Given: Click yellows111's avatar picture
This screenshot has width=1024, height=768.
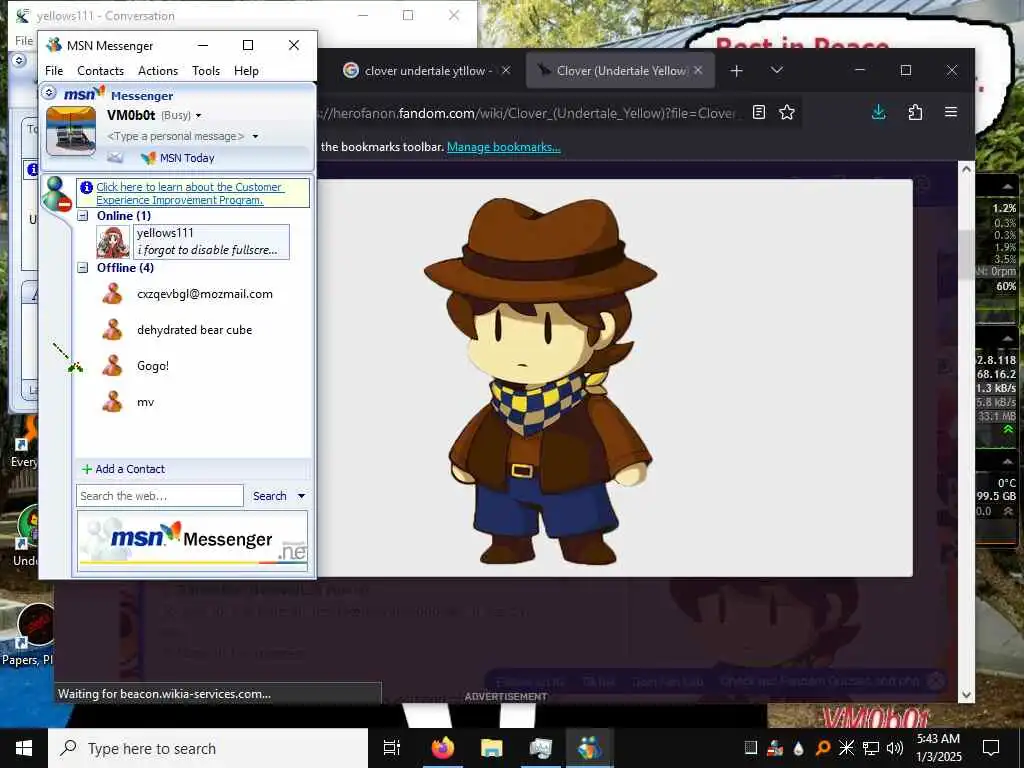Looking at the screenshot, I should (x=113, y=242).
